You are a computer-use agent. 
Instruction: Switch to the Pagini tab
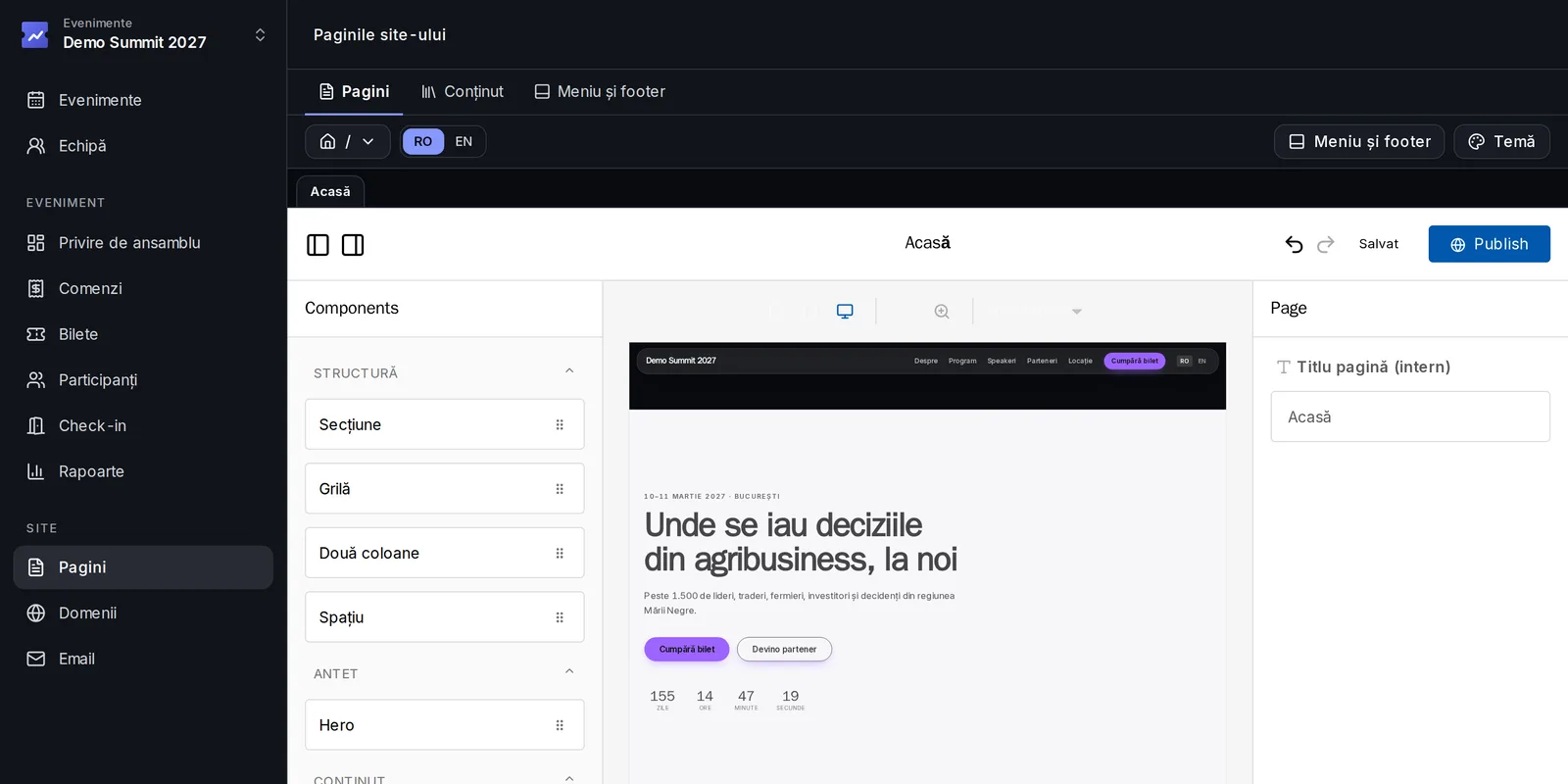(x=354, y=92)
